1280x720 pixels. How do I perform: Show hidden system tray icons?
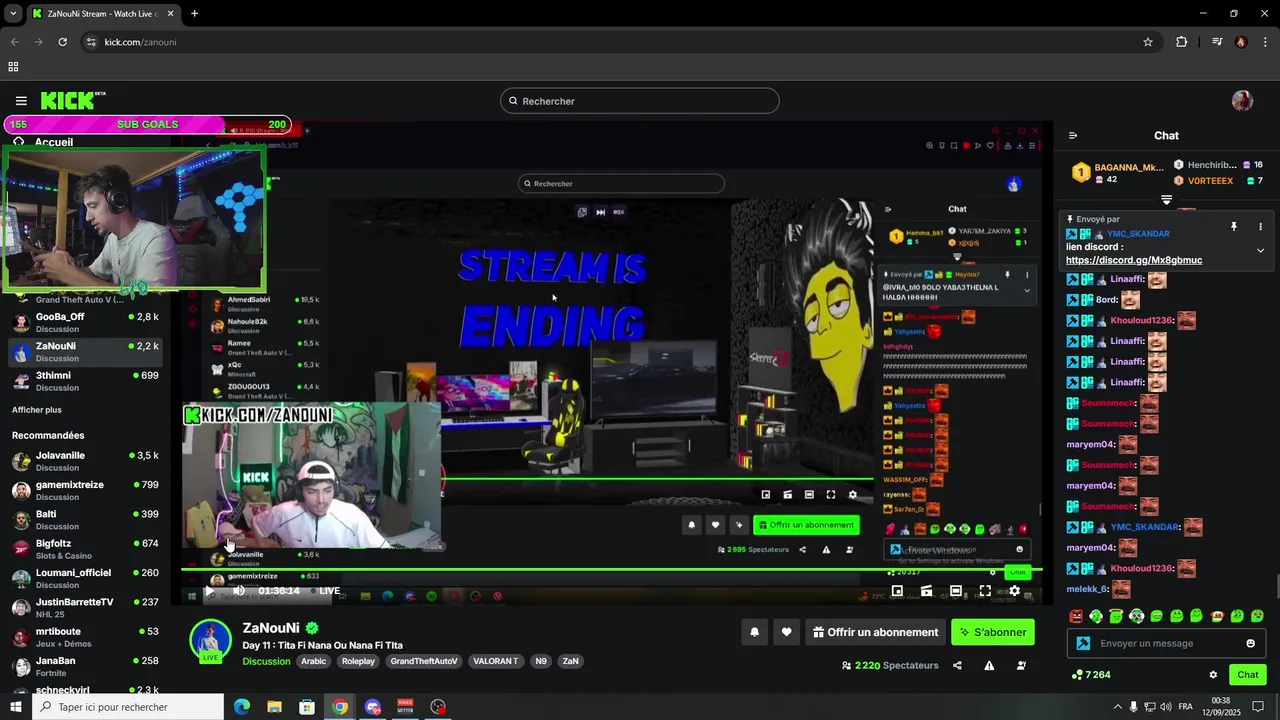tap(1118, 706)
